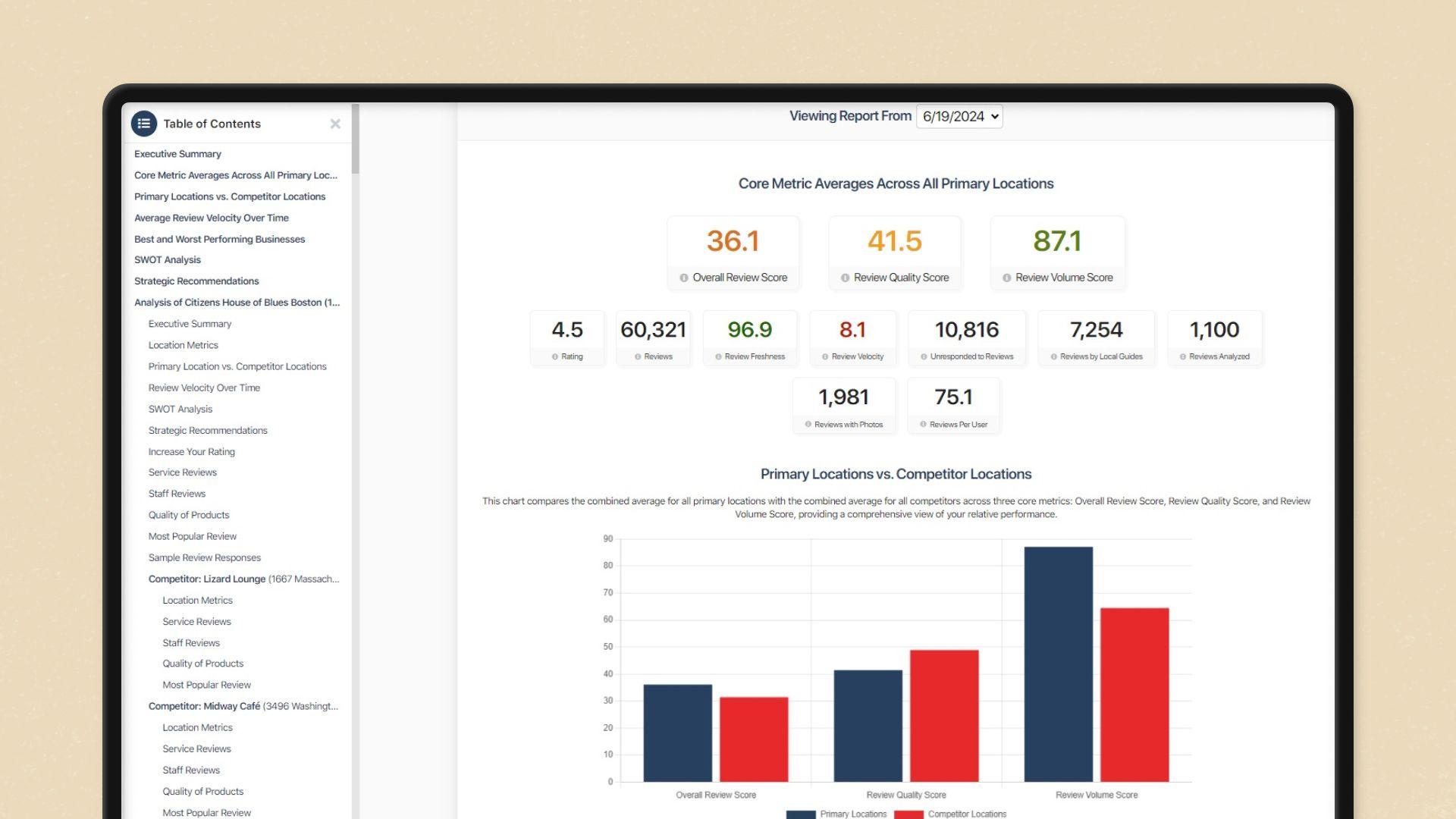Click info icon next to Review Freshness
Screen dimensions: 1456x819
(718, 357)
